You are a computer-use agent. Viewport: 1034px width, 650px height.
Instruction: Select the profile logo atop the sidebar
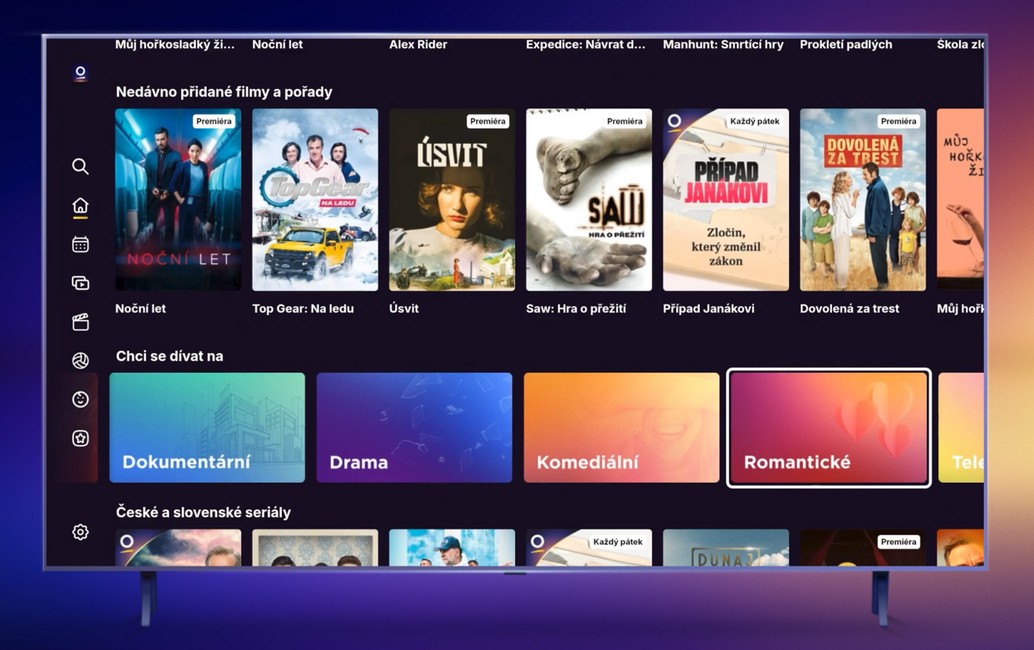(x=80, y=73)
